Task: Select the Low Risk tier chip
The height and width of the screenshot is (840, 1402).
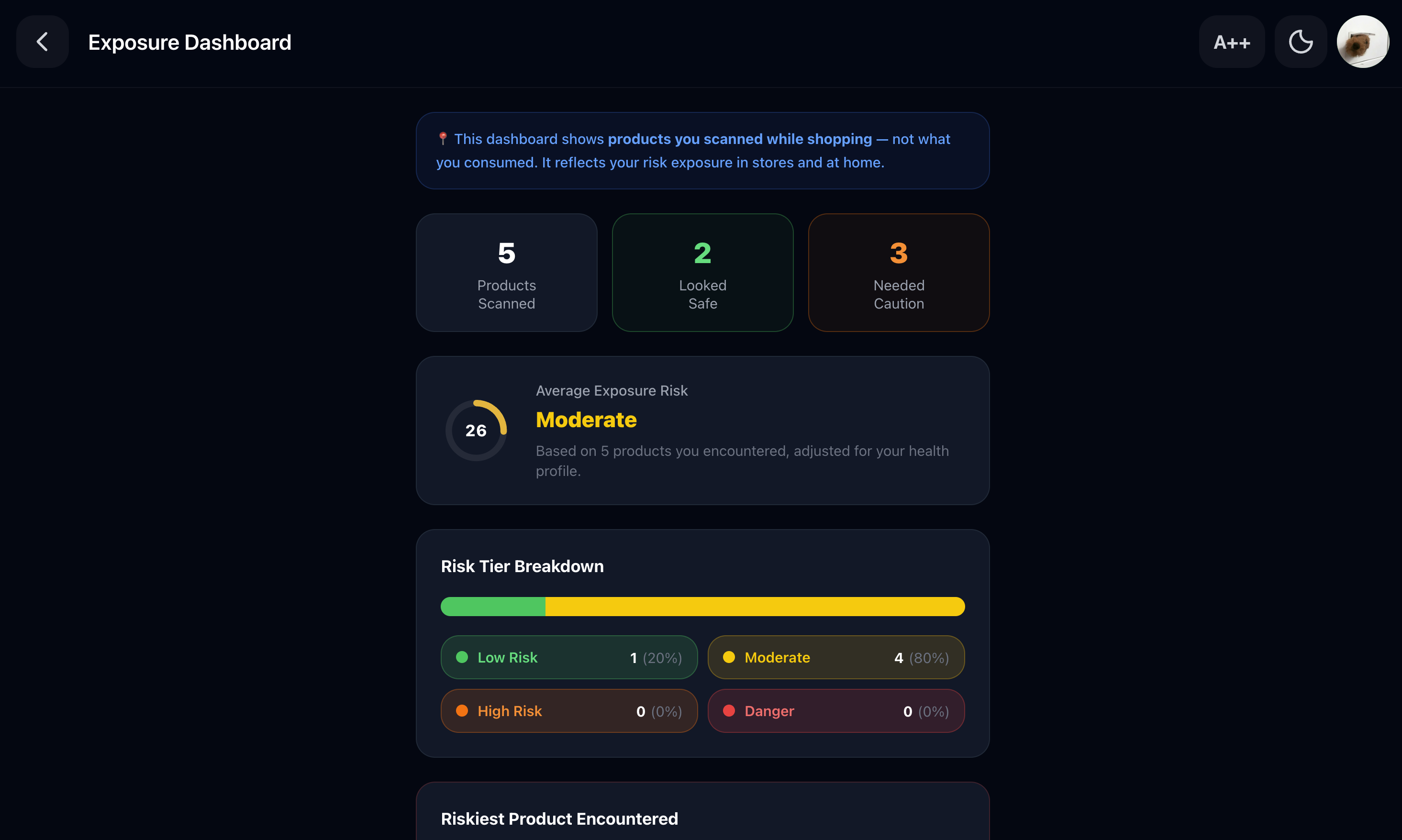Action: 569,657
